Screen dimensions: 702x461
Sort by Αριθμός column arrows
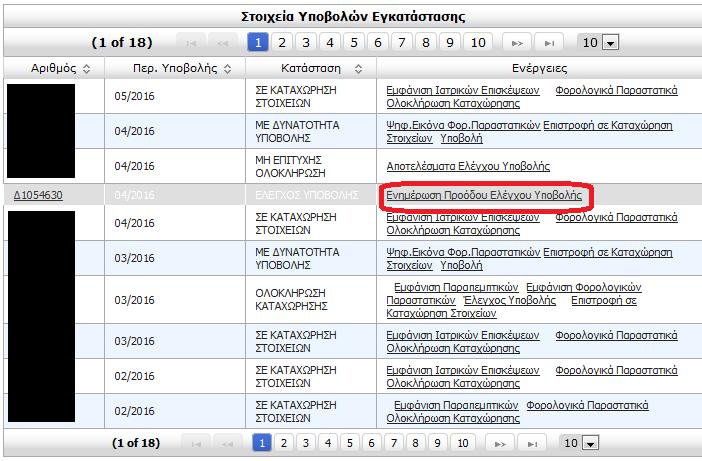click(x=87, y=68)
